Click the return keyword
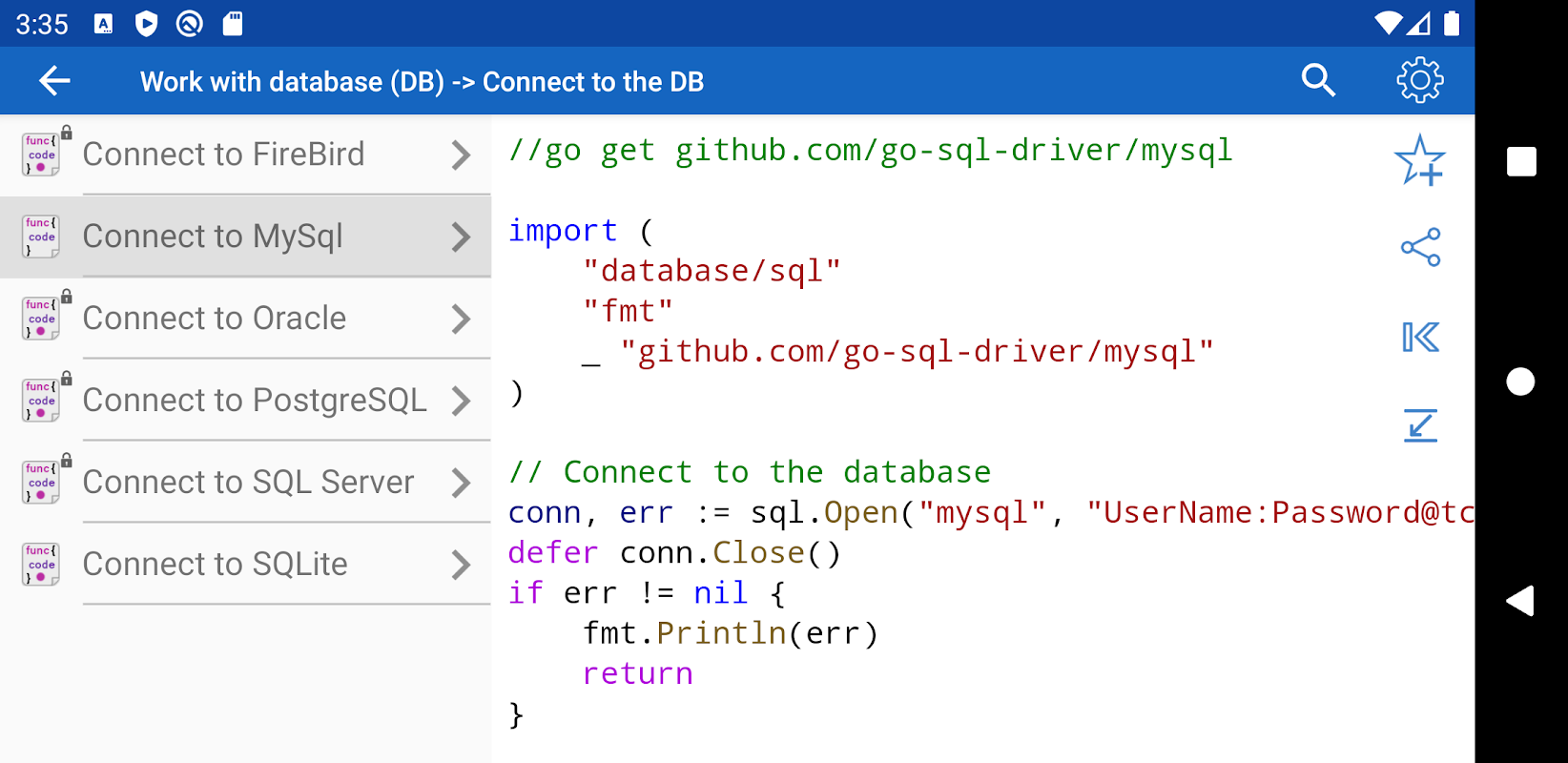Screen dimensions: 1568x763 tap(637, 673)
